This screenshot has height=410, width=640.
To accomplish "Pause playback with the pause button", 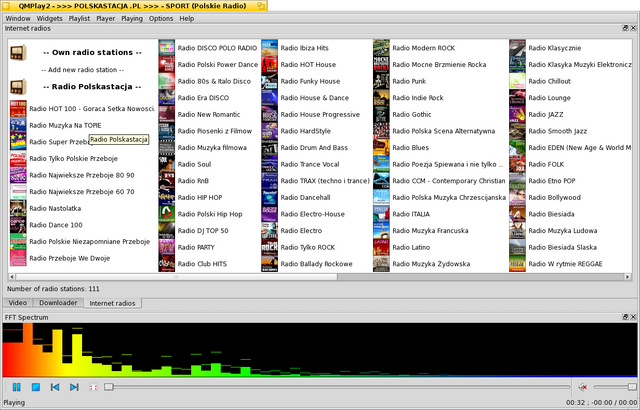I will [x=16, y=387].
